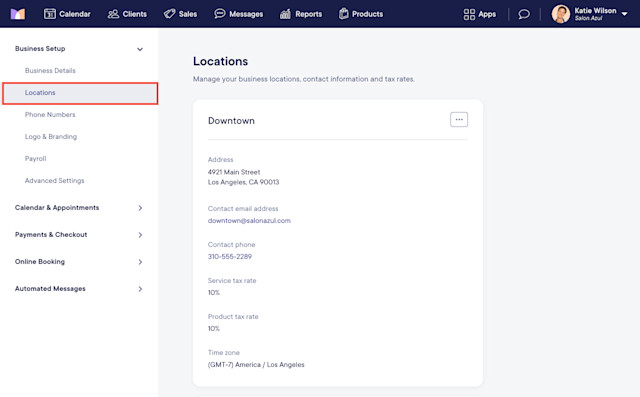Open the Products section
Image resolution: width=640 pixels, height=397 pixels.
coord(361,14)
